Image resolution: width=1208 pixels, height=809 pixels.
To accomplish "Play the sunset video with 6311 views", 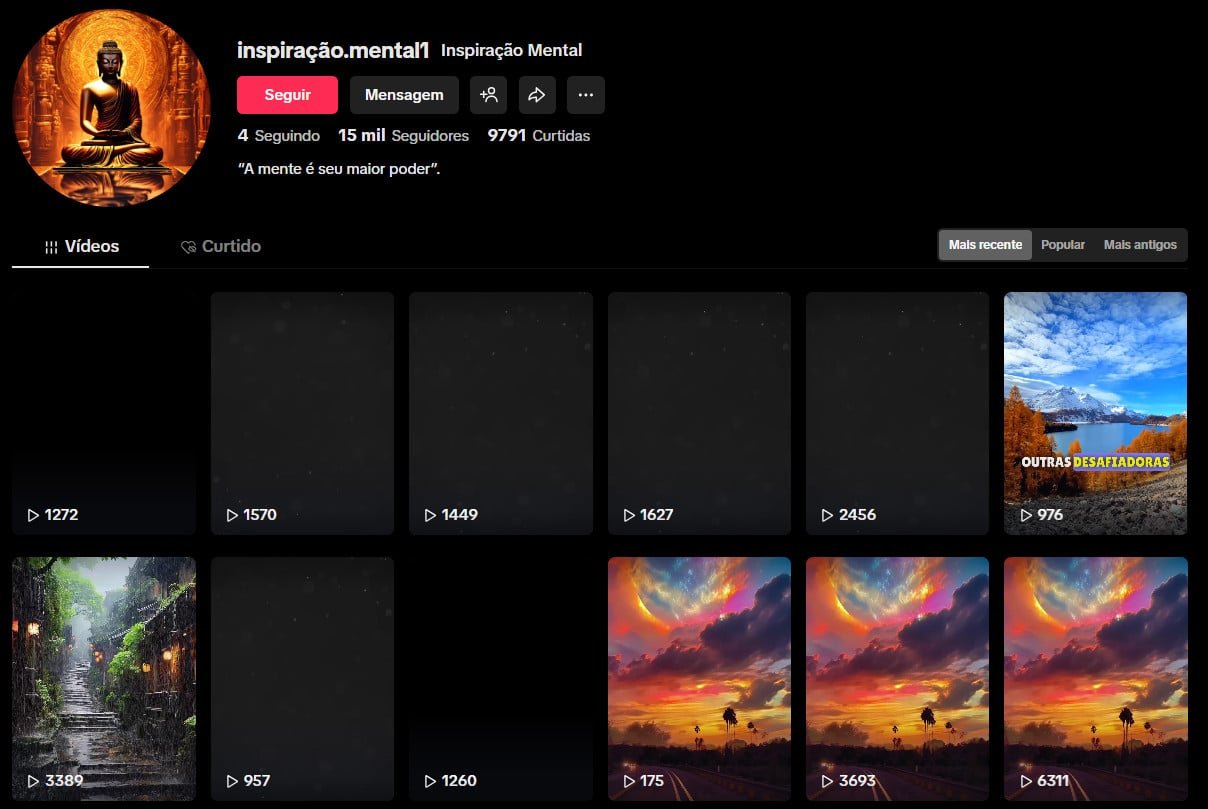I will pyautogui.click(x=1095, y=679).
